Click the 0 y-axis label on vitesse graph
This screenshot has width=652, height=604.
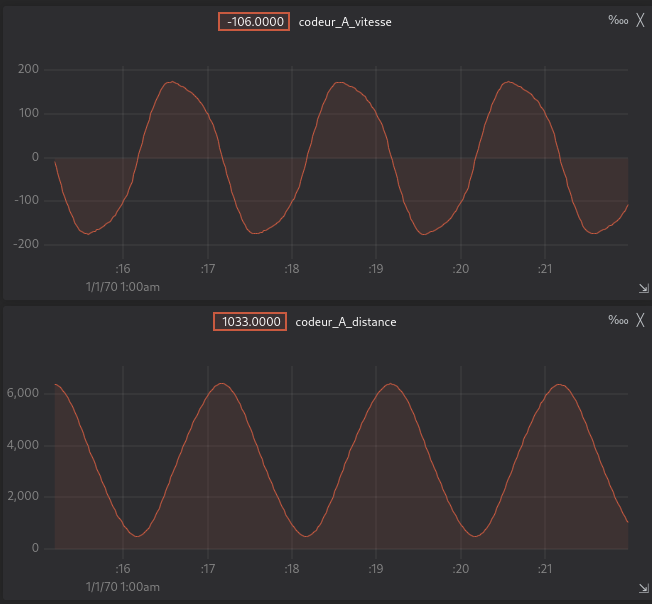(x=35, y=157)
